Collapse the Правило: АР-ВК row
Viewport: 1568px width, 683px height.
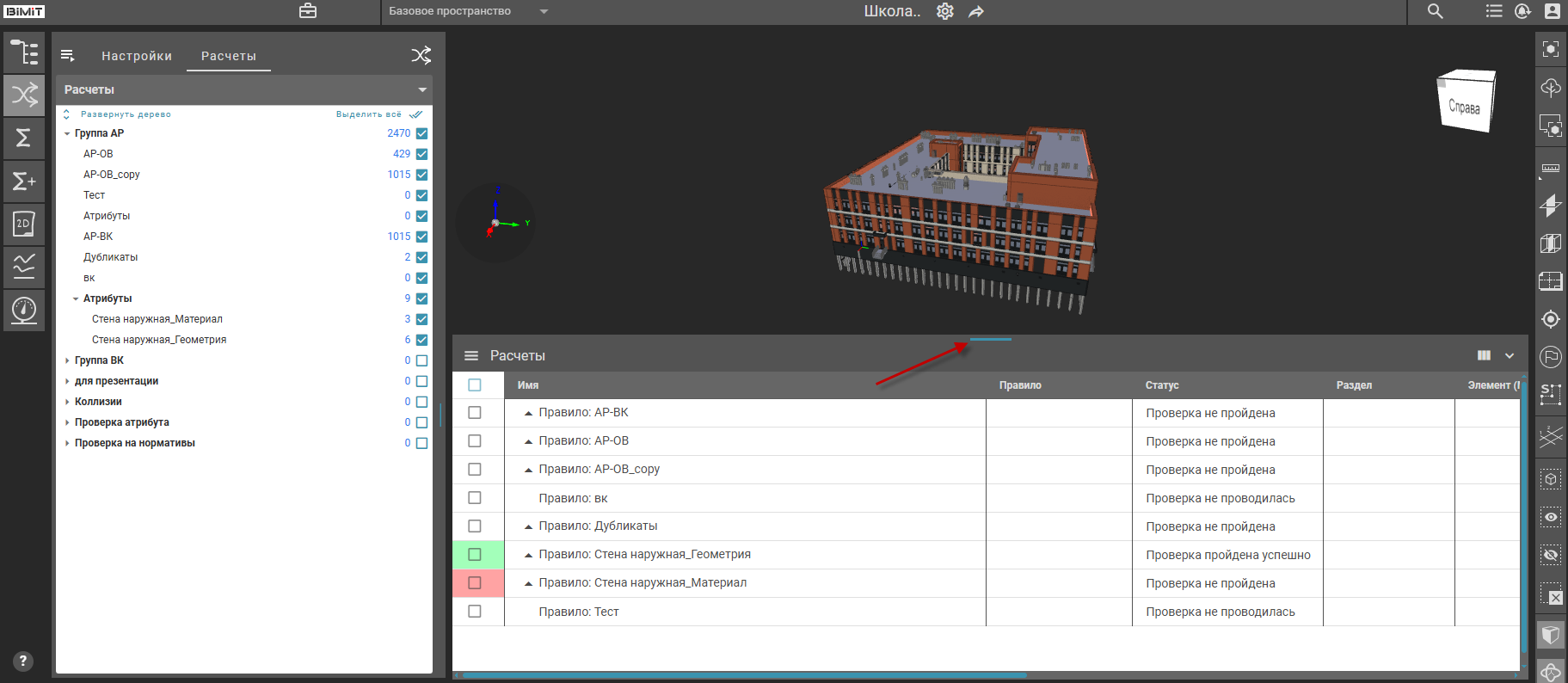click(528, 413)
